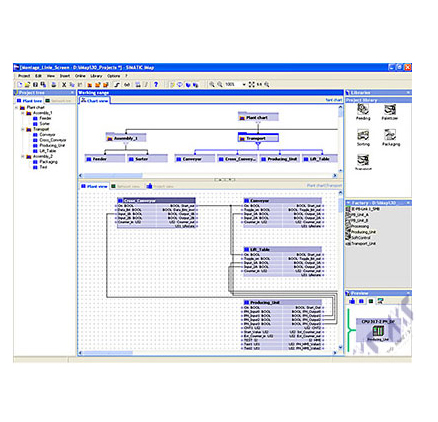The image size is (438, 422).
Task: Open the Library menu
Action: [96, 76]
